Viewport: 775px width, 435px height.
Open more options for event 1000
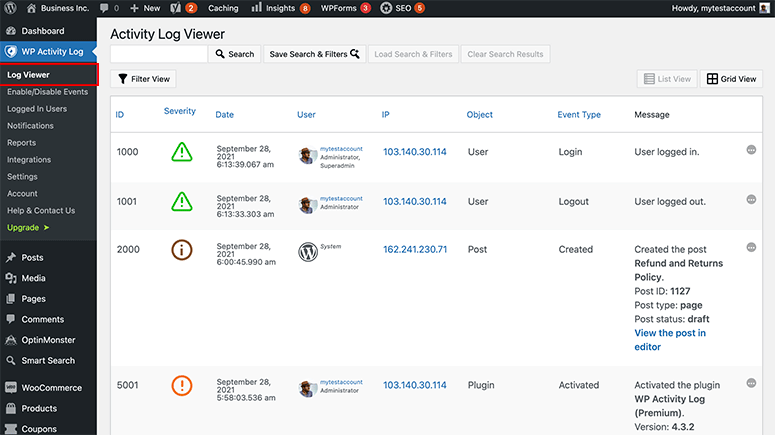(751, 150)
